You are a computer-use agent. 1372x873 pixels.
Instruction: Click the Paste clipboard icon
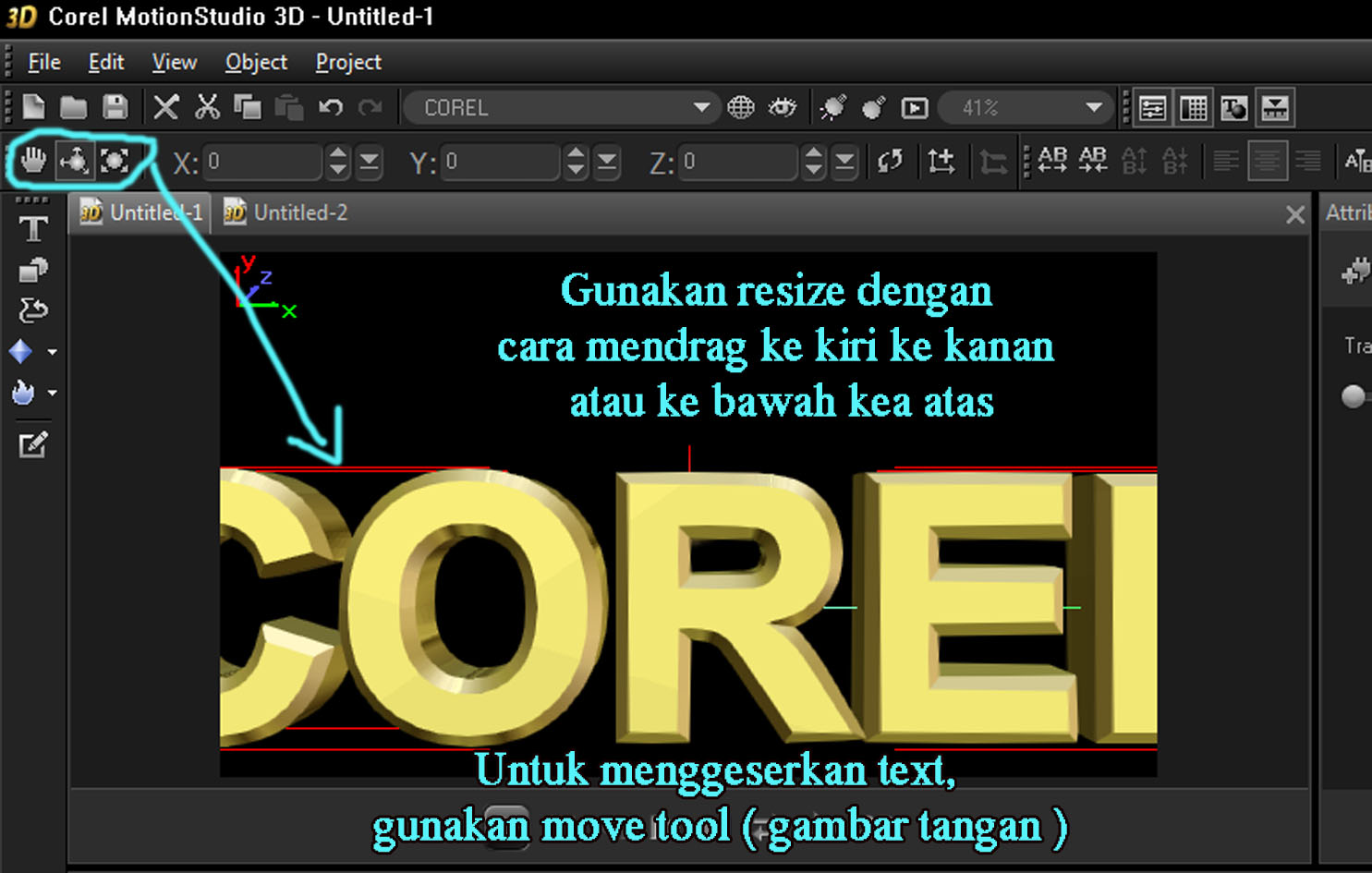pyautogui.click(x=288, y=107)
